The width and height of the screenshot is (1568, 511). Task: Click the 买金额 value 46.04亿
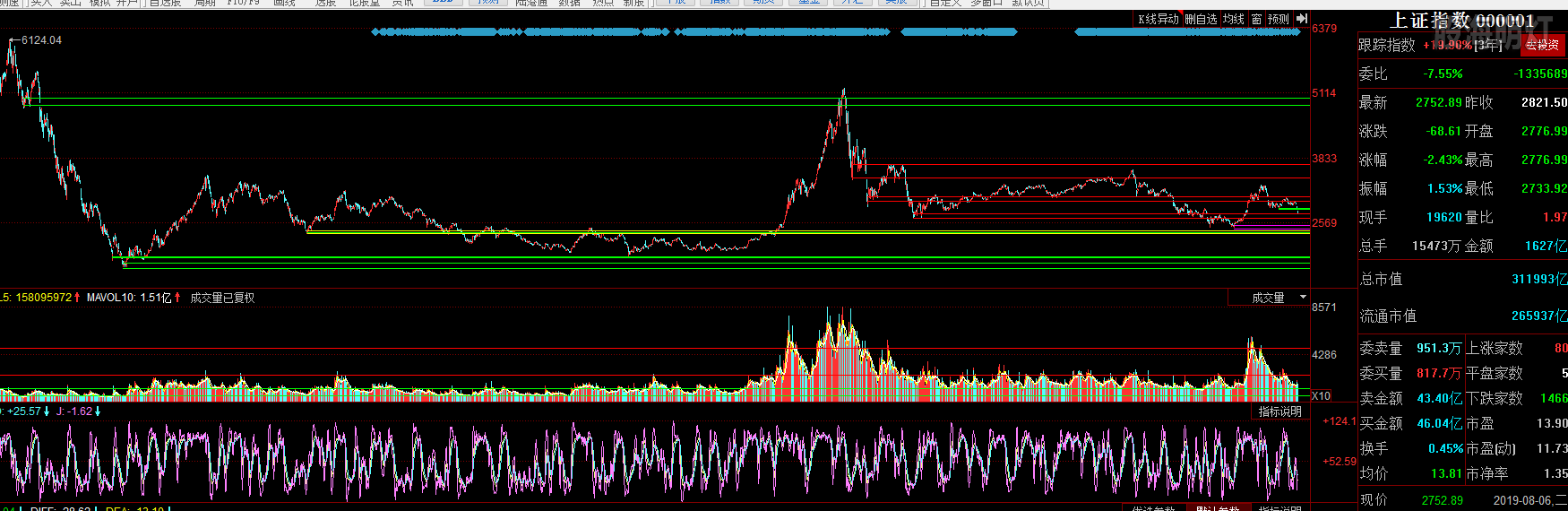1440,424
